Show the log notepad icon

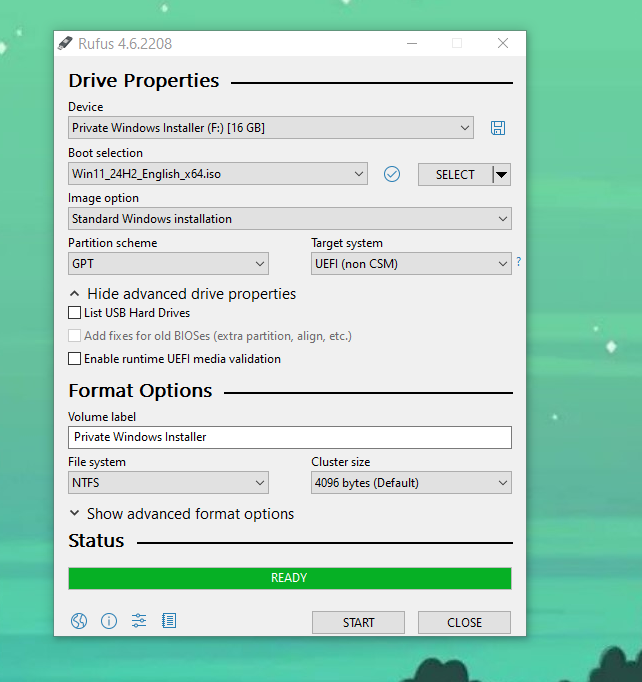[x=169, y=621]
